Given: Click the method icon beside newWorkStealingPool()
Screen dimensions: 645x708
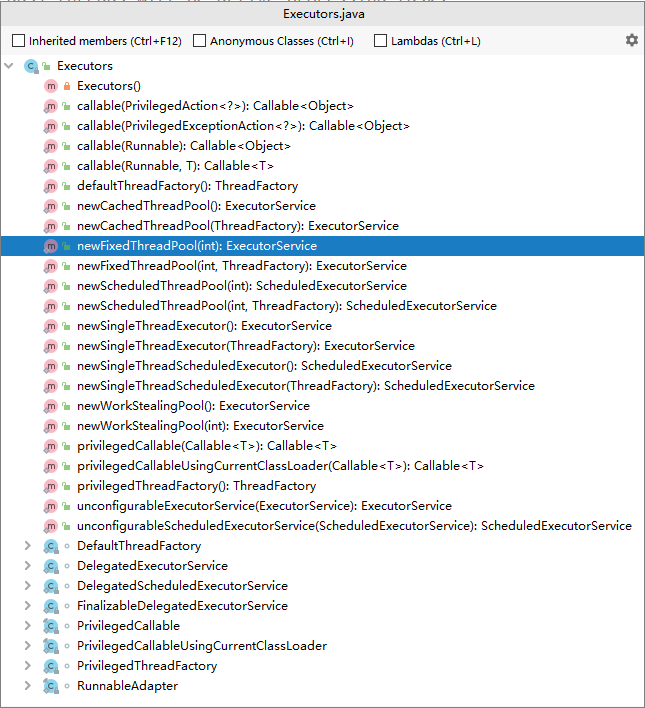Looking at the screenshot, I should pos(51,406).
